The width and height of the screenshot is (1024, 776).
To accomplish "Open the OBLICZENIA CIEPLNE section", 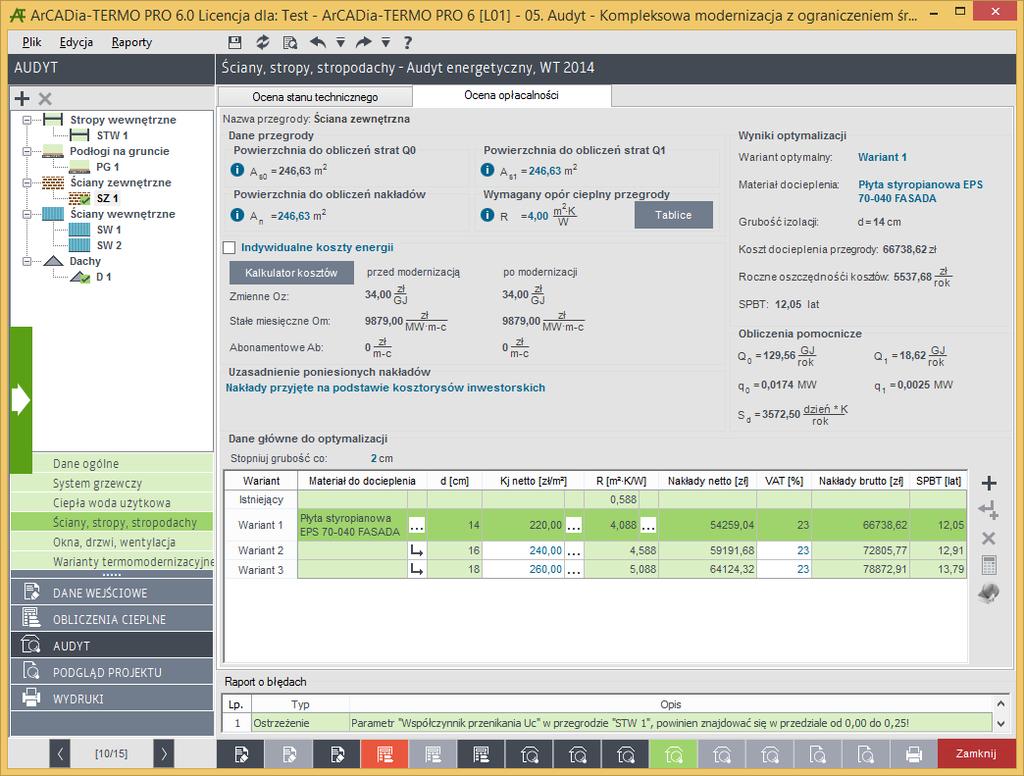I will pyautogui.click(x=112, y=619).
